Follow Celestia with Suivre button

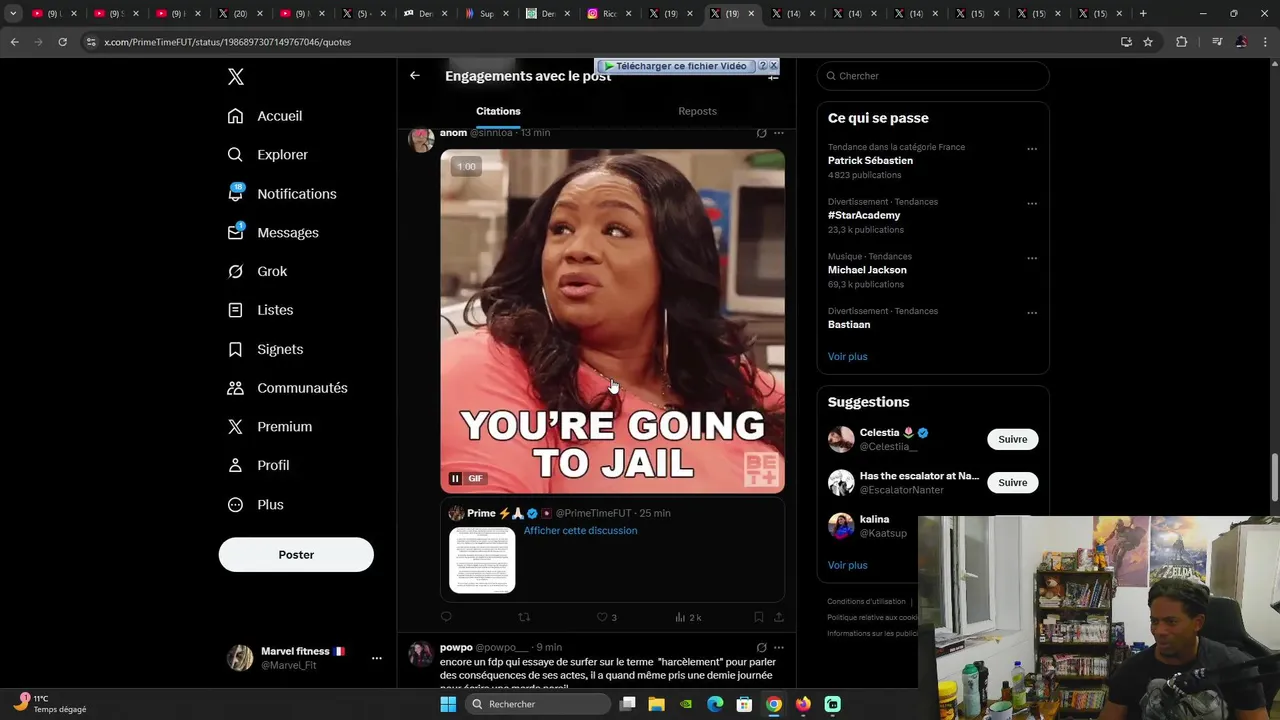pyautogui.click(x=1012, y=439)
